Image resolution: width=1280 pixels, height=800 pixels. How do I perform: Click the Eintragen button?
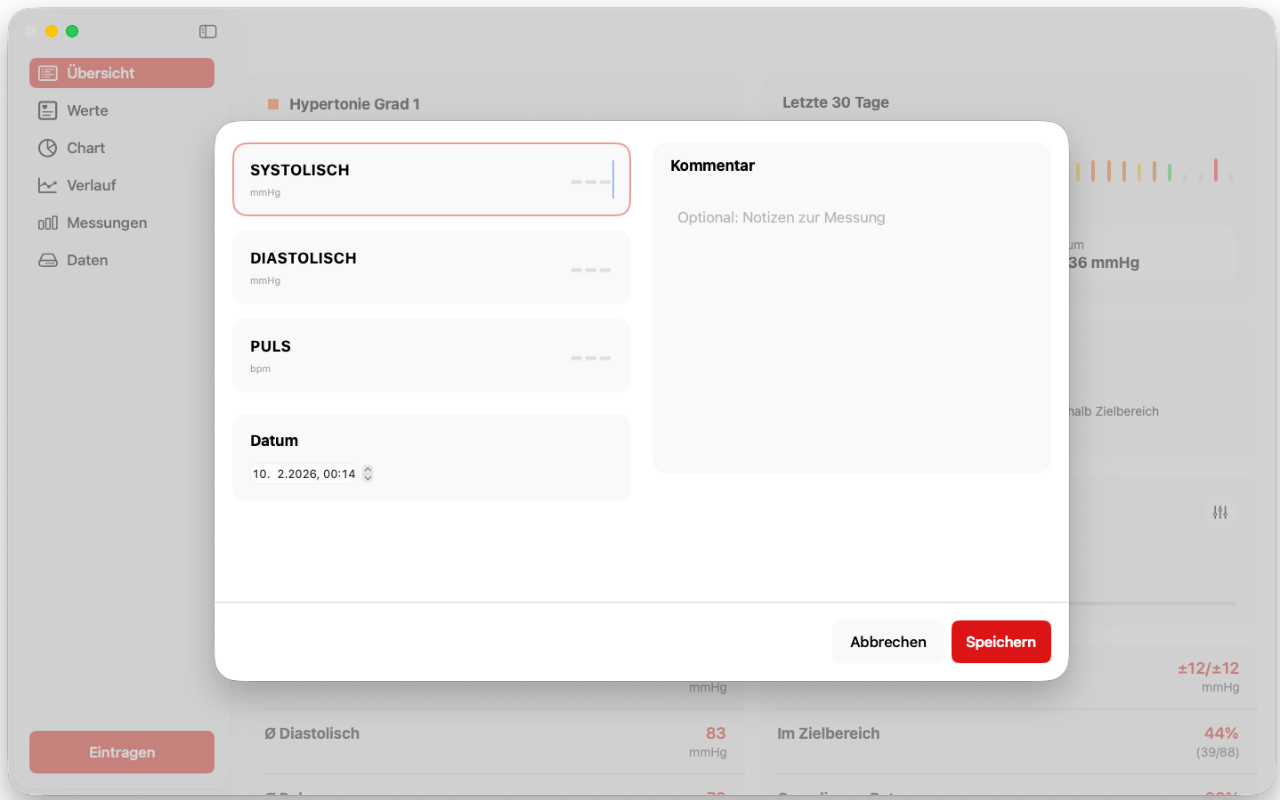(x=122, y=752)
